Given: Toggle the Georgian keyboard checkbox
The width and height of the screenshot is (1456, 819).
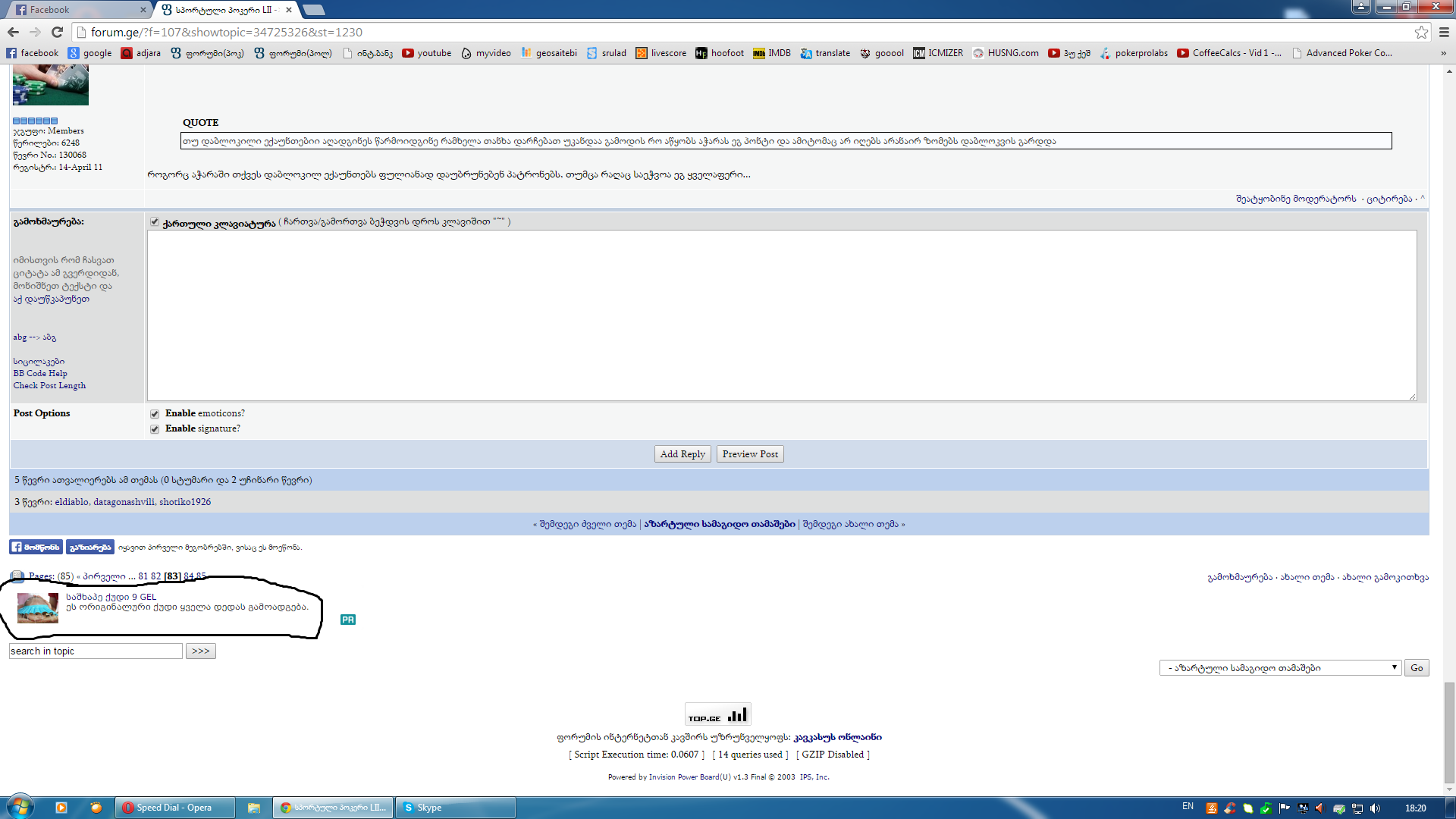Looking at the screenshot, I should pos(155,222).
